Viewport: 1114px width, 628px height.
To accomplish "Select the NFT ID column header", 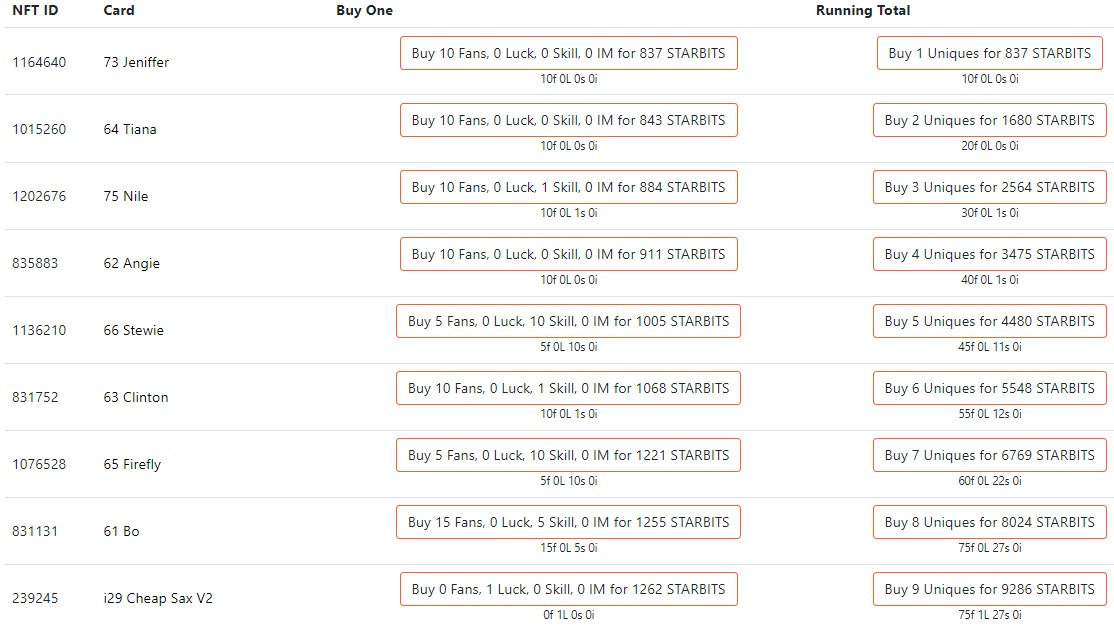I will (35, 11).
